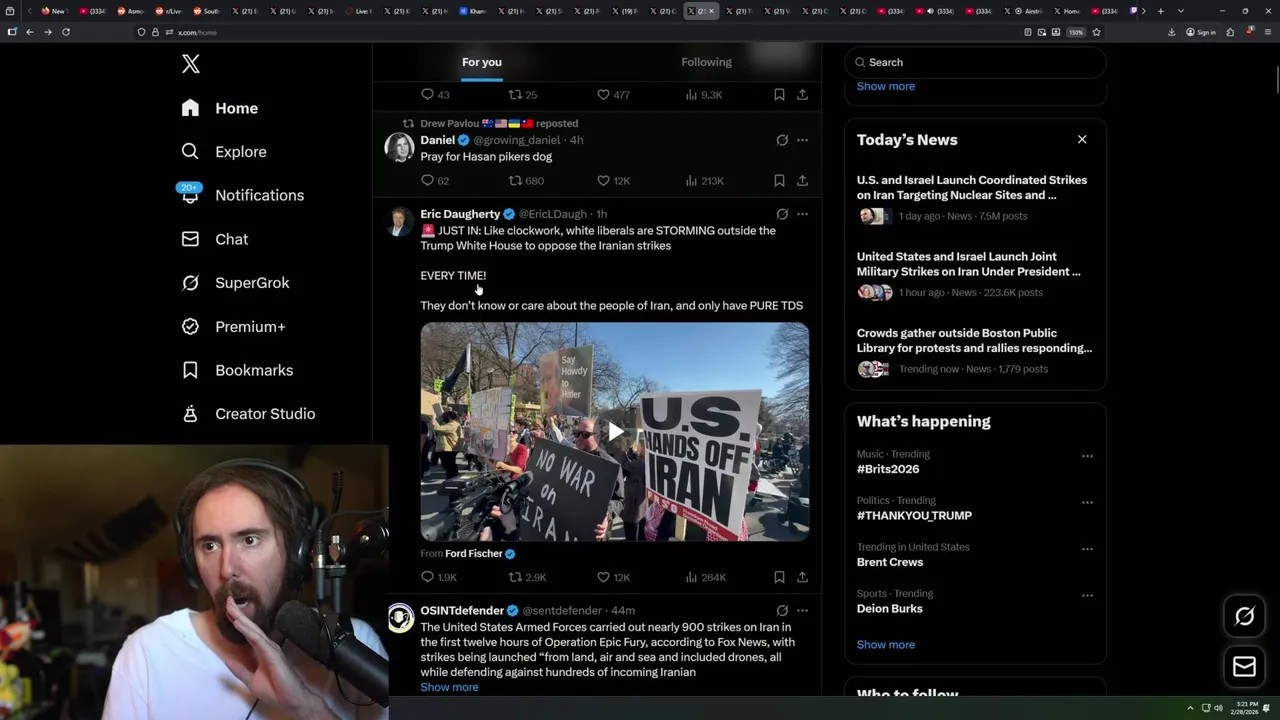Reload the page in the browser
The height and width of the screenshot is (720, 1280).
(x=66, y=32)
